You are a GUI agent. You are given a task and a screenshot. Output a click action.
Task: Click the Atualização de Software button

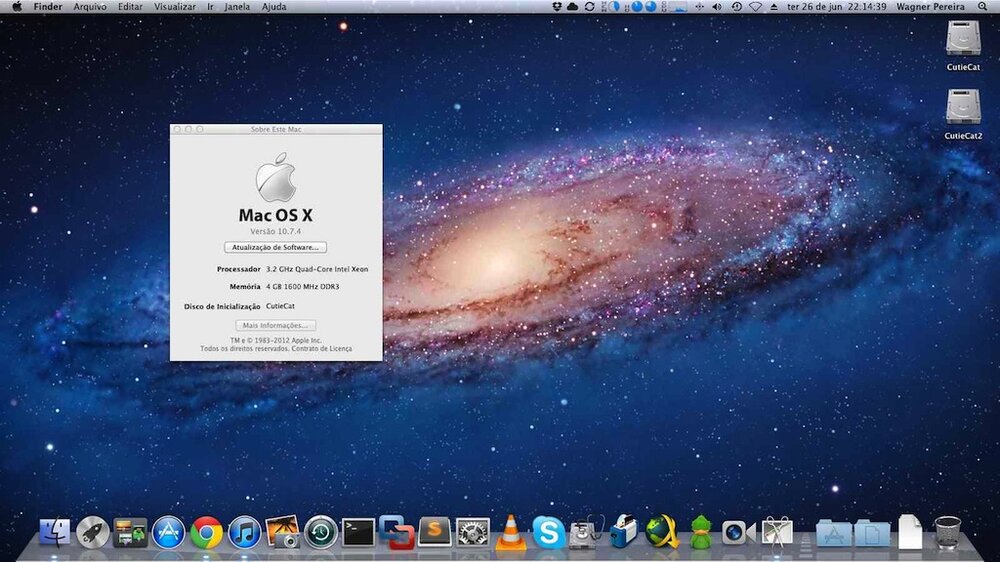[275, 247]
